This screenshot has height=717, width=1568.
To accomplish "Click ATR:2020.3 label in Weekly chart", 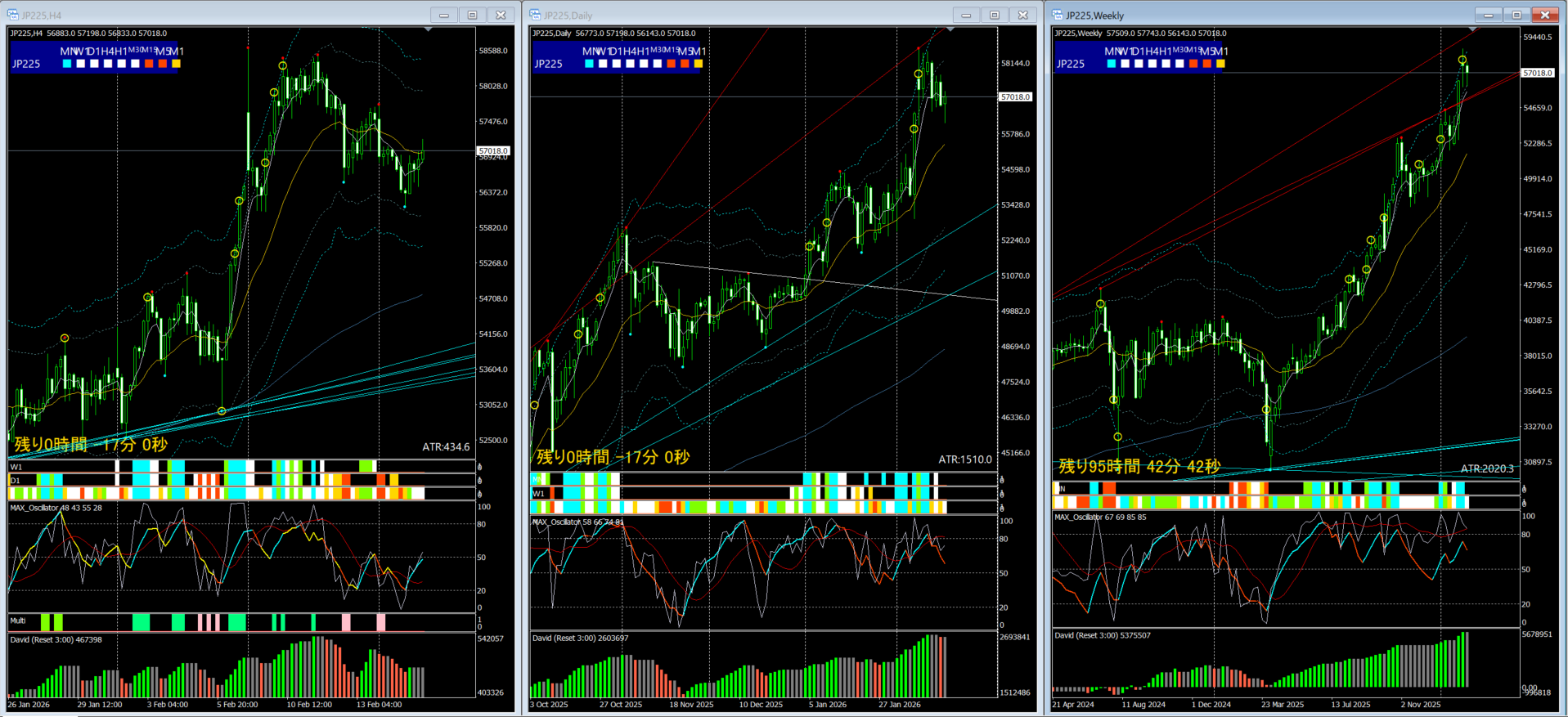I will click(1488, 468).
